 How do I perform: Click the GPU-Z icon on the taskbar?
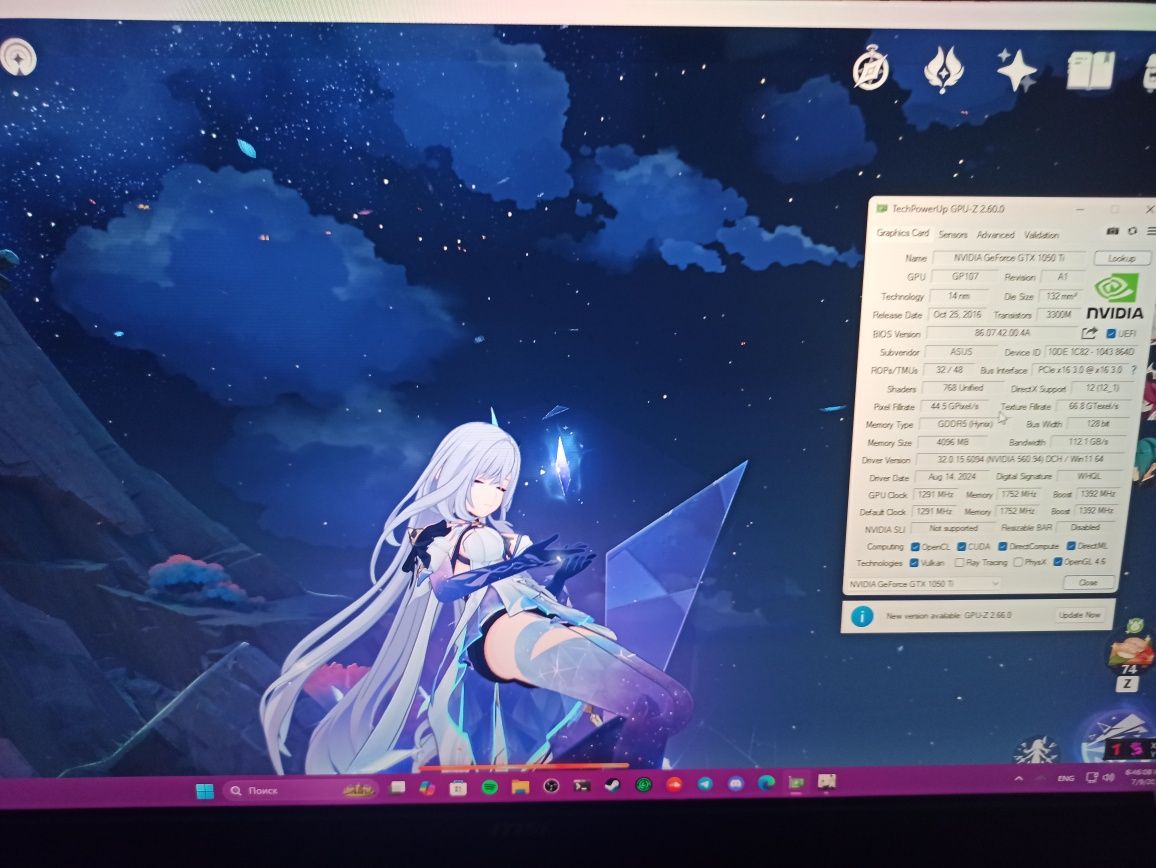click(x=796, y=782)
